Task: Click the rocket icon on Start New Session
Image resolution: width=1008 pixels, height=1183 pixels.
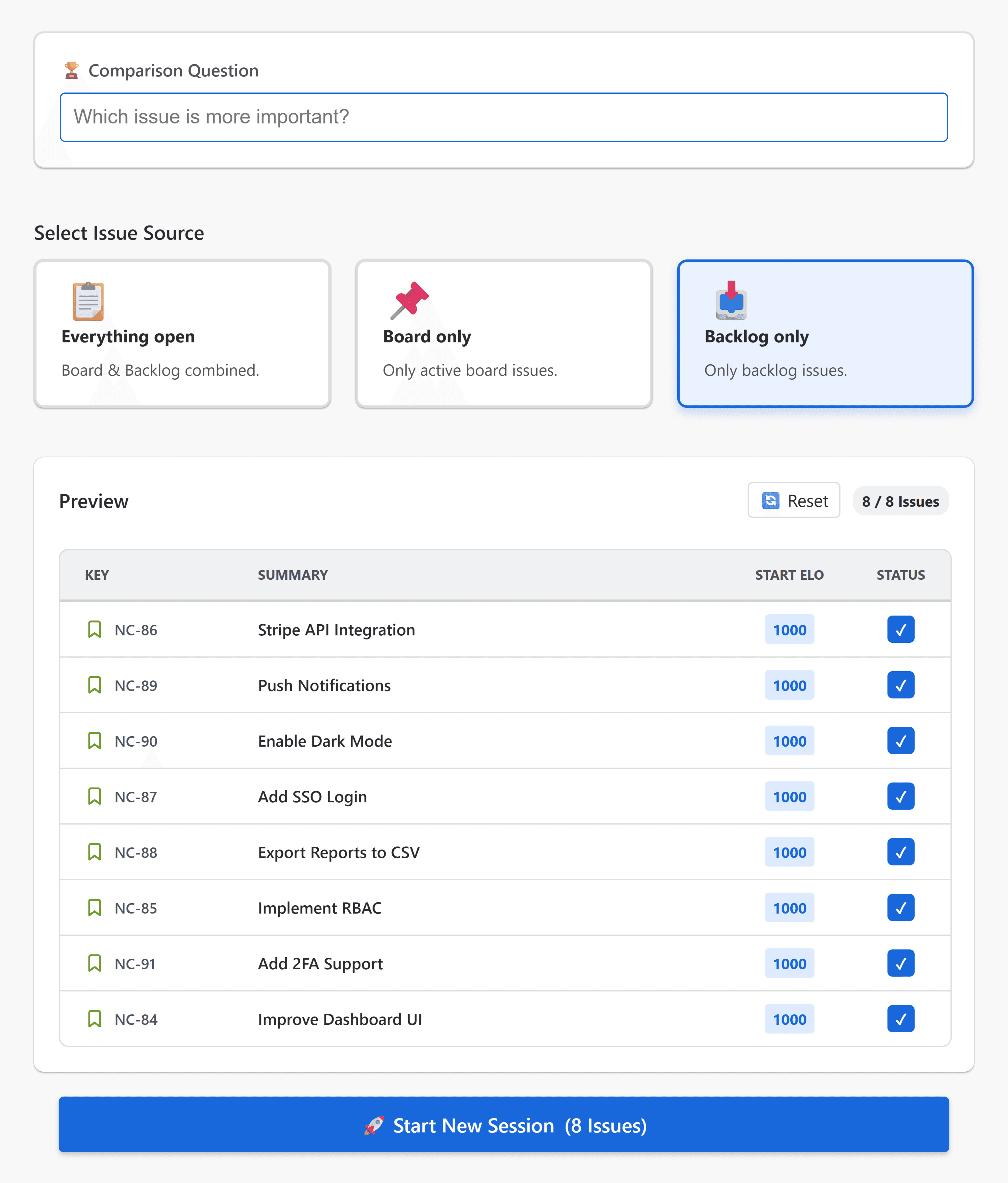Action: pyautogui.click(x=374, y=1125)
